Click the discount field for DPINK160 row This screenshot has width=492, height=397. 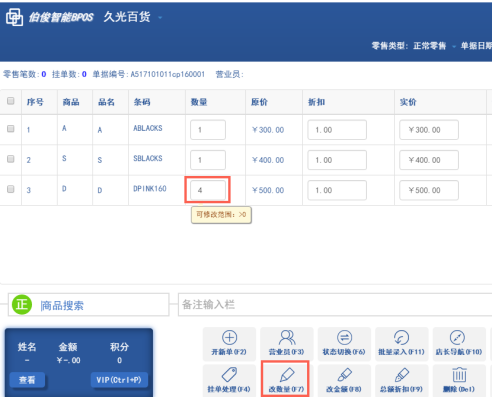coord(337,190)
